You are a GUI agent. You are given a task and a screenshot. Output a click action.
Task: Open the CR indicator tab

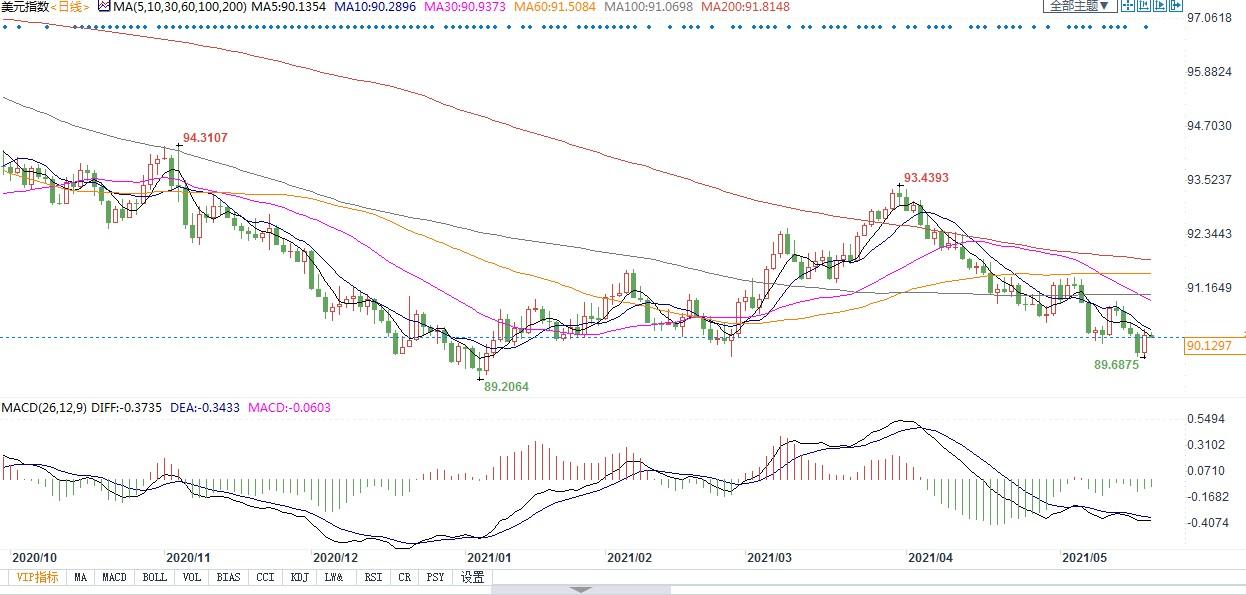404,577
